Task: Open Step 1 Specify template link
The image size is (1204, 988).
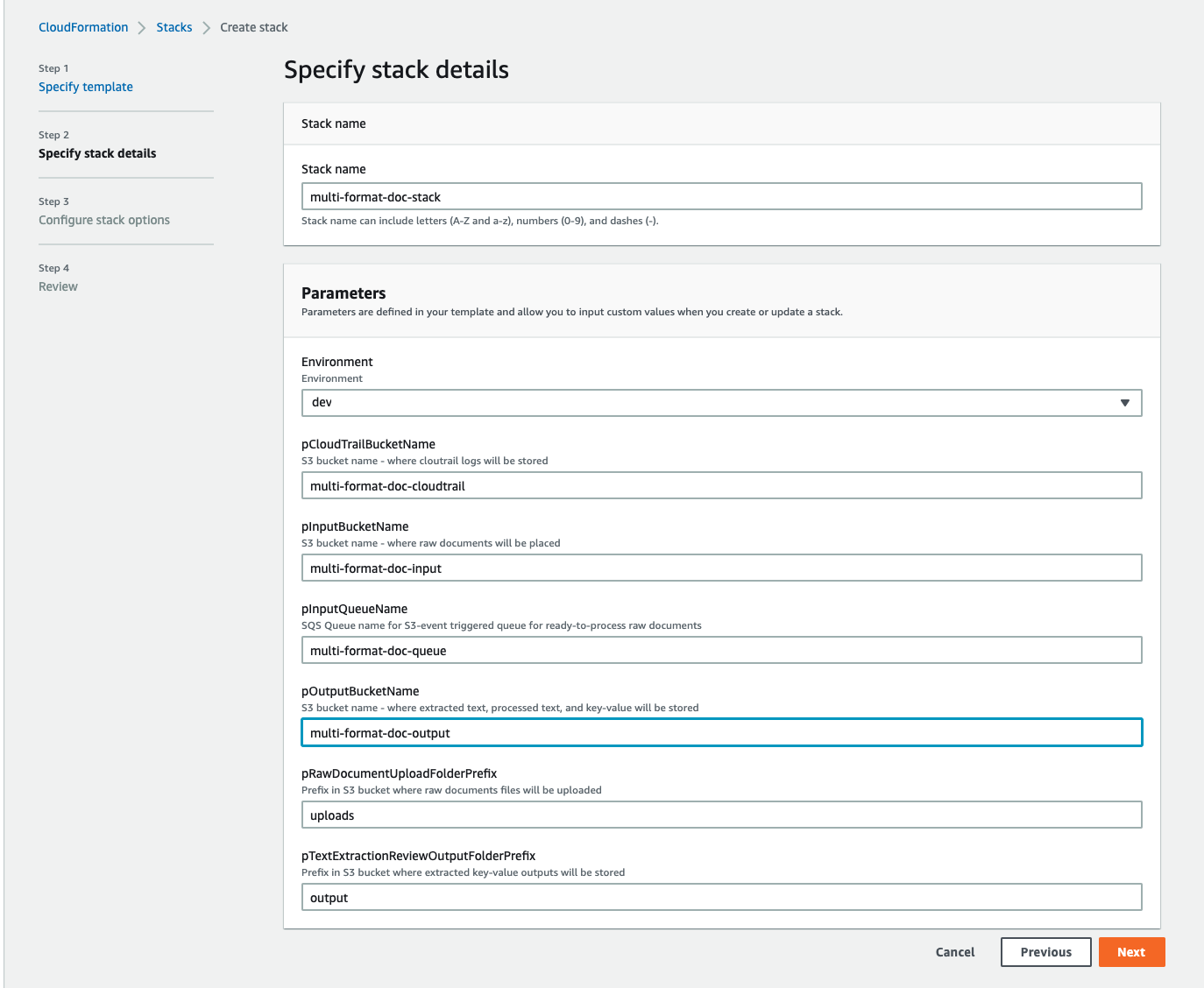Action: pyautogui.click(x=86, y=87)
